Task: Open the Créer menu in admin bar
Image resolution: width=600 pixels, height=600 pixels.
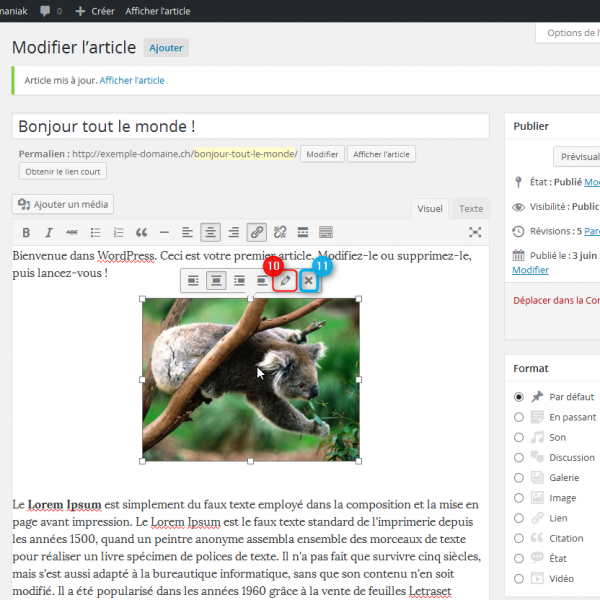Action: pyautogui.click(x=95, y=11)
